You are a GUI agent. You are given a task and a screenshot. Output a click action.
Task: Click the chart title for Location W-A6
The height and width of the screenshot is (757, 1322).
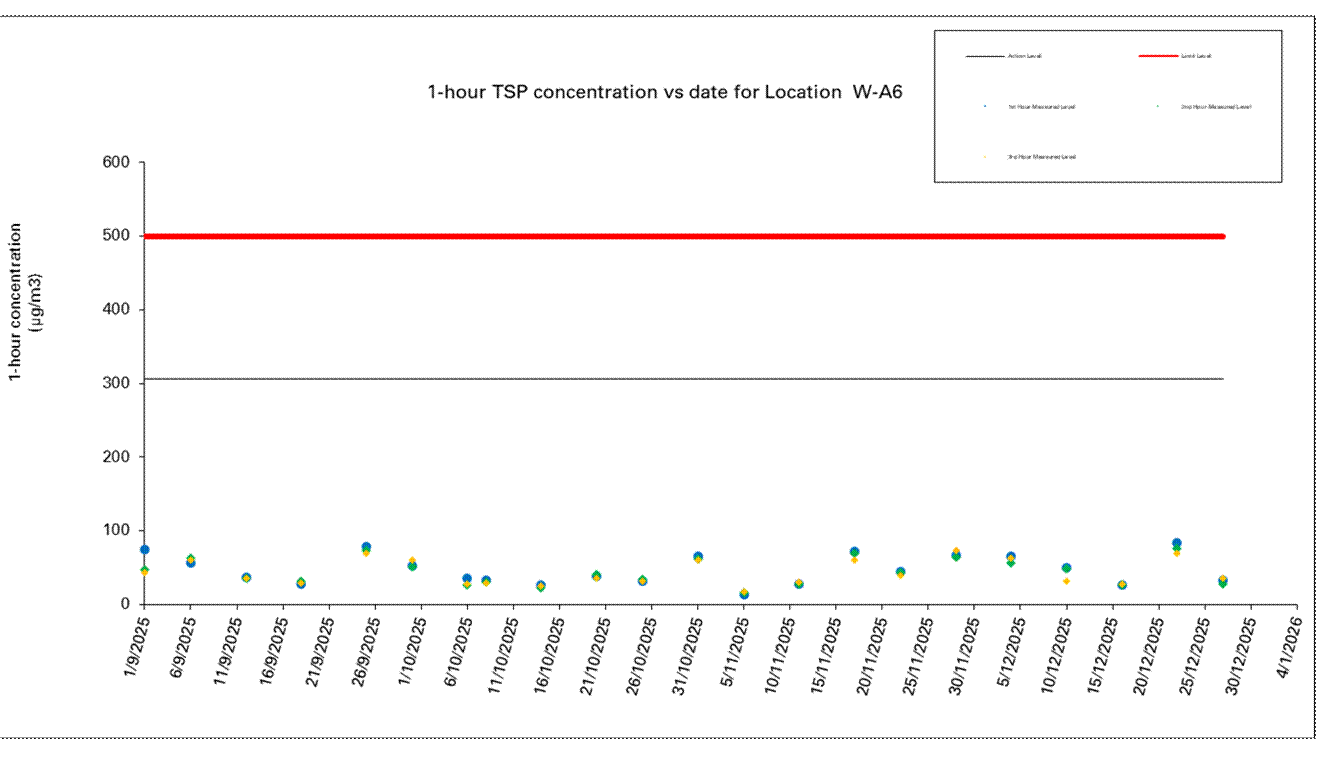tap(665, 93)
